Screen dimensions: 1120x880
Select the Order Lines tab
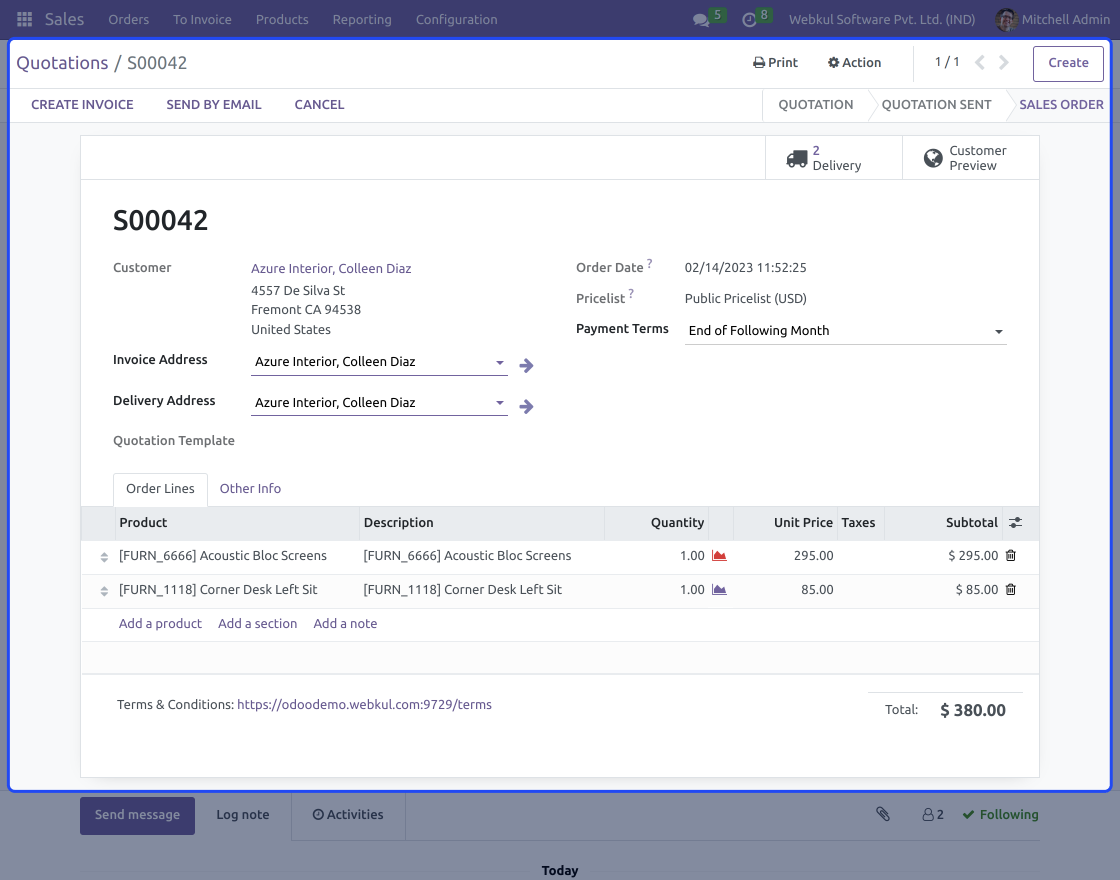[160, 489]
